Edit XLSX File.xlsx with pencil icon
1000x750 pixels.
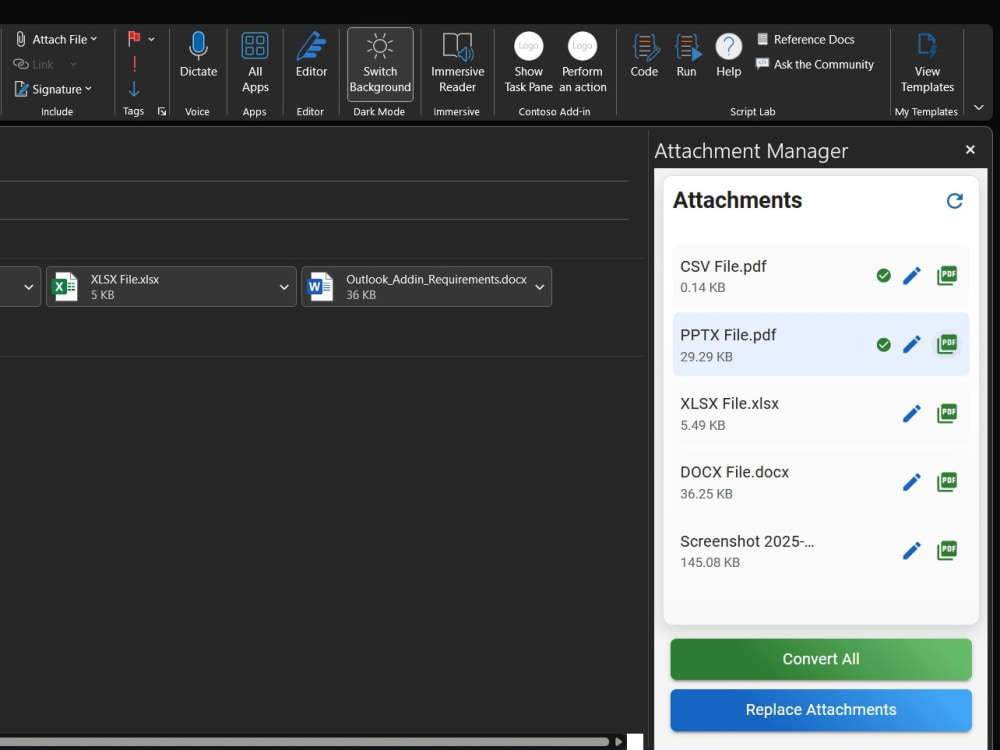point(911,413)
